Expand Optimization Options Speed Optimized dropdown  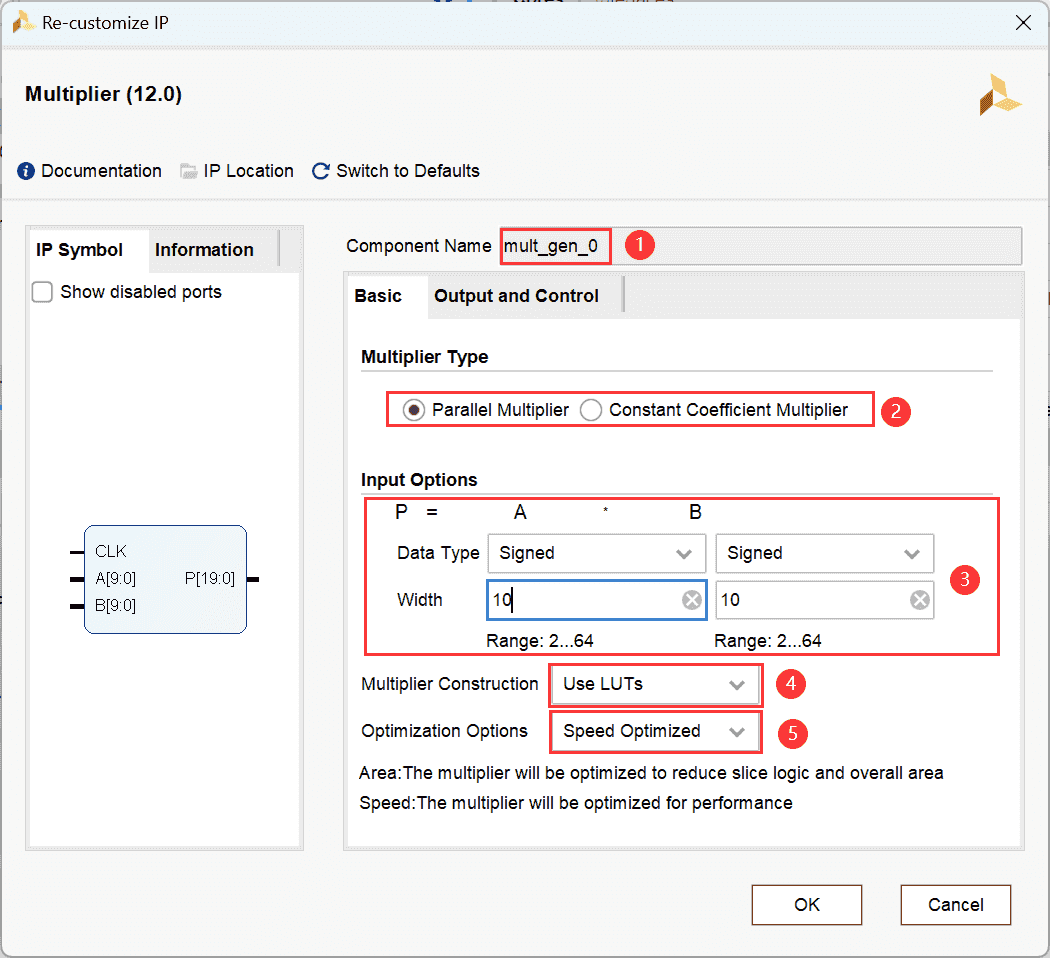tap(655, 732)
